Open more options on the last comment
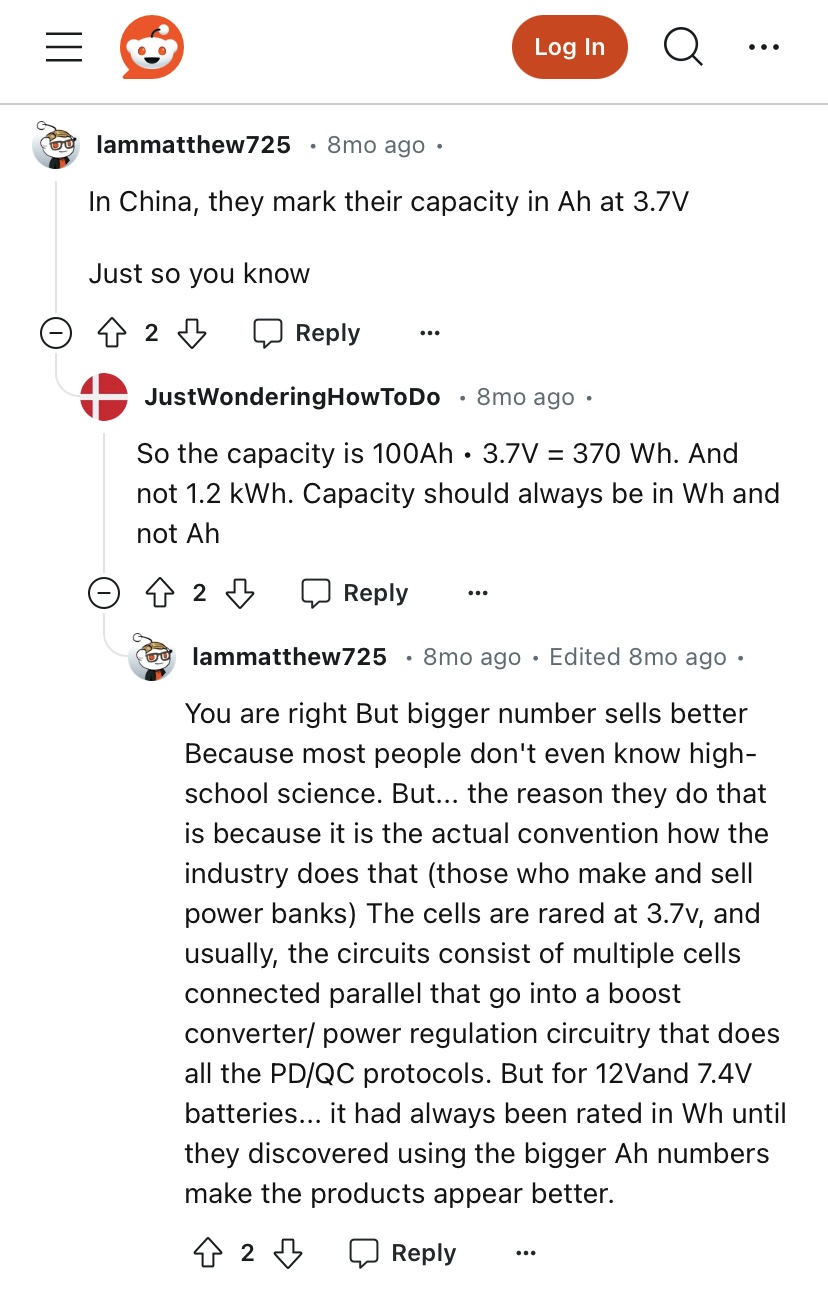The image size is (828, 1301). 526,1253
